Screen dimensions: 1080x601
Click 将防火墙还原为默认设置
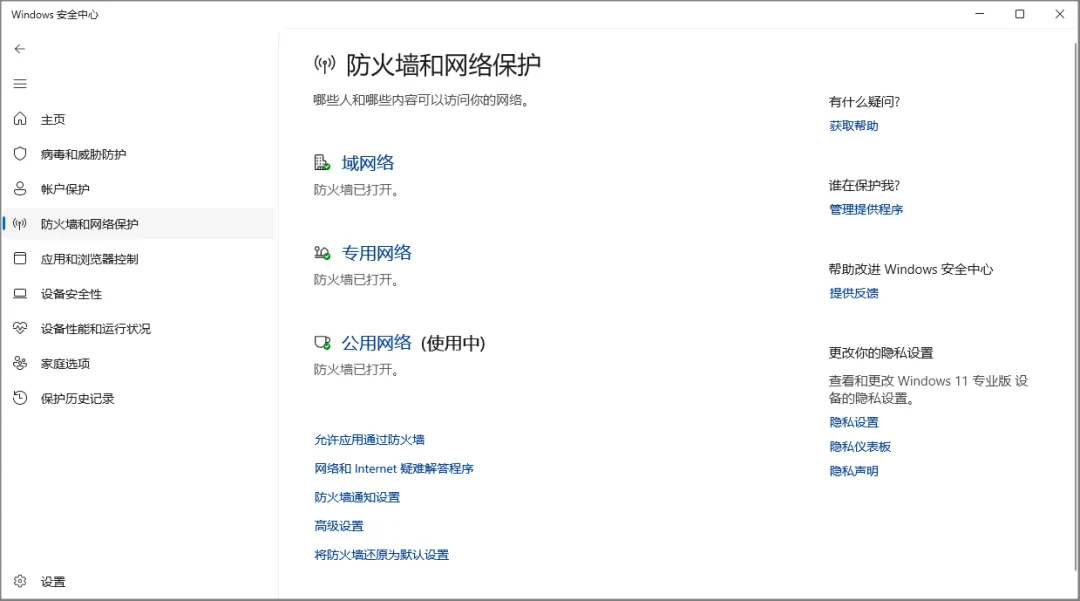382,555
